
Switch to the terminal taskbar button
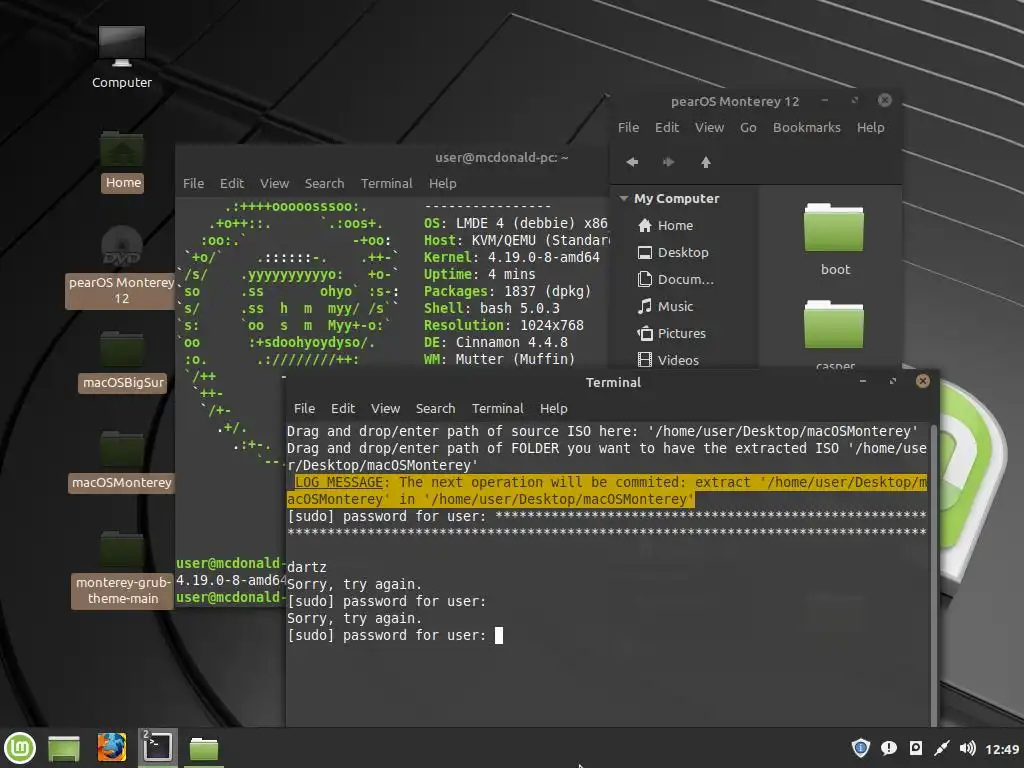tap(157, 748)
